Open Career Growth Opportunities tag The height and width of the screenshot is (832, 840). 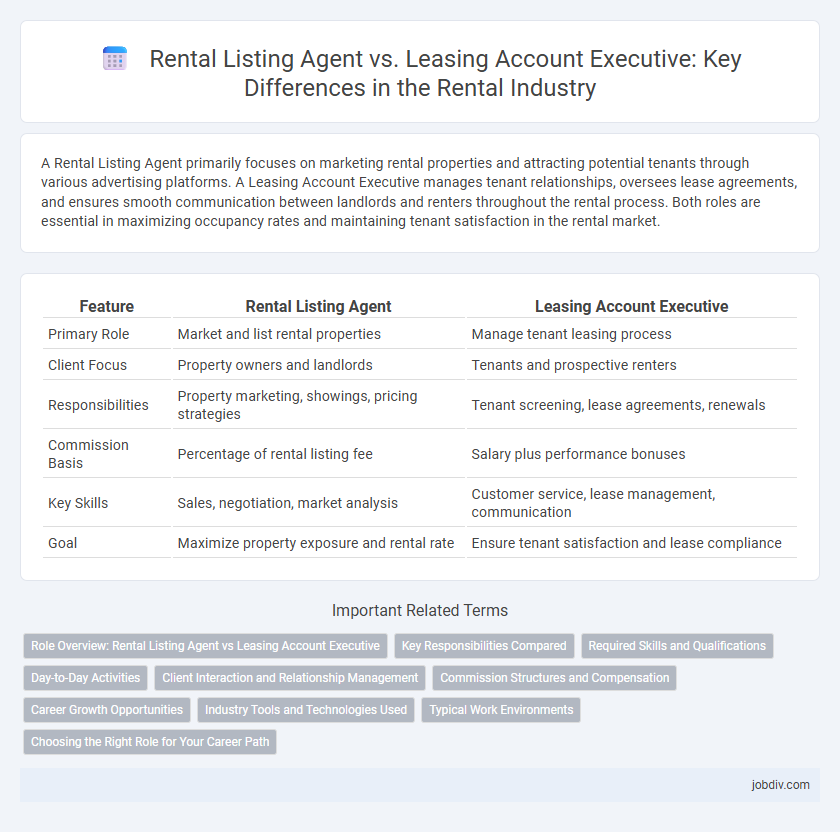[107, 710]
